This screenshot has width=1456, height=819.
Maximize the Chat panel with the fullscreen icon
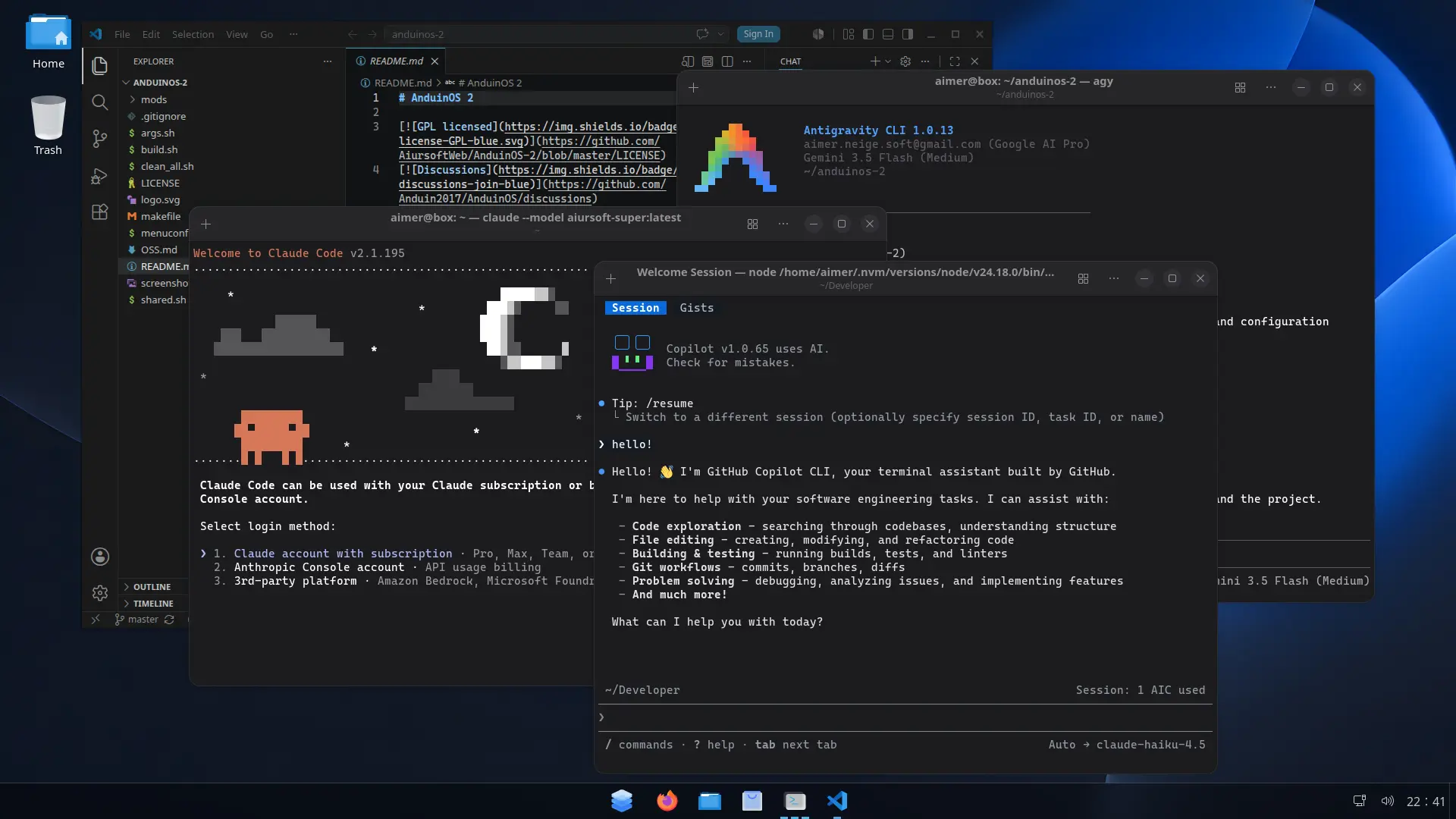(x=955, y=61)
